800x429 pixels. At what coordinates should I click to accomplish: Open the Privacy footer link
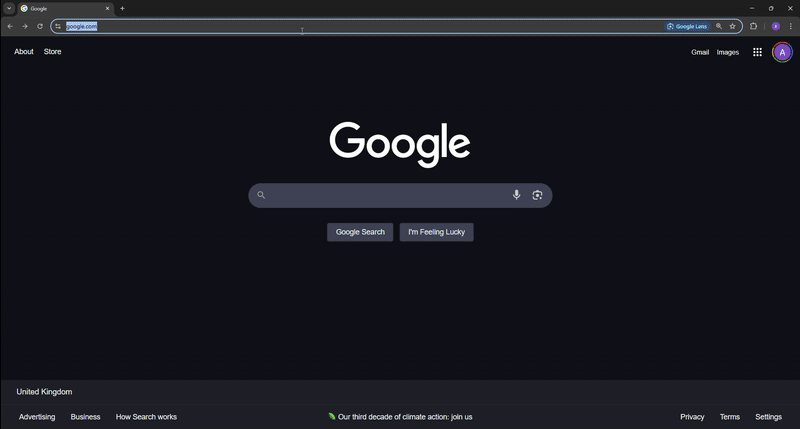point(692,417)
